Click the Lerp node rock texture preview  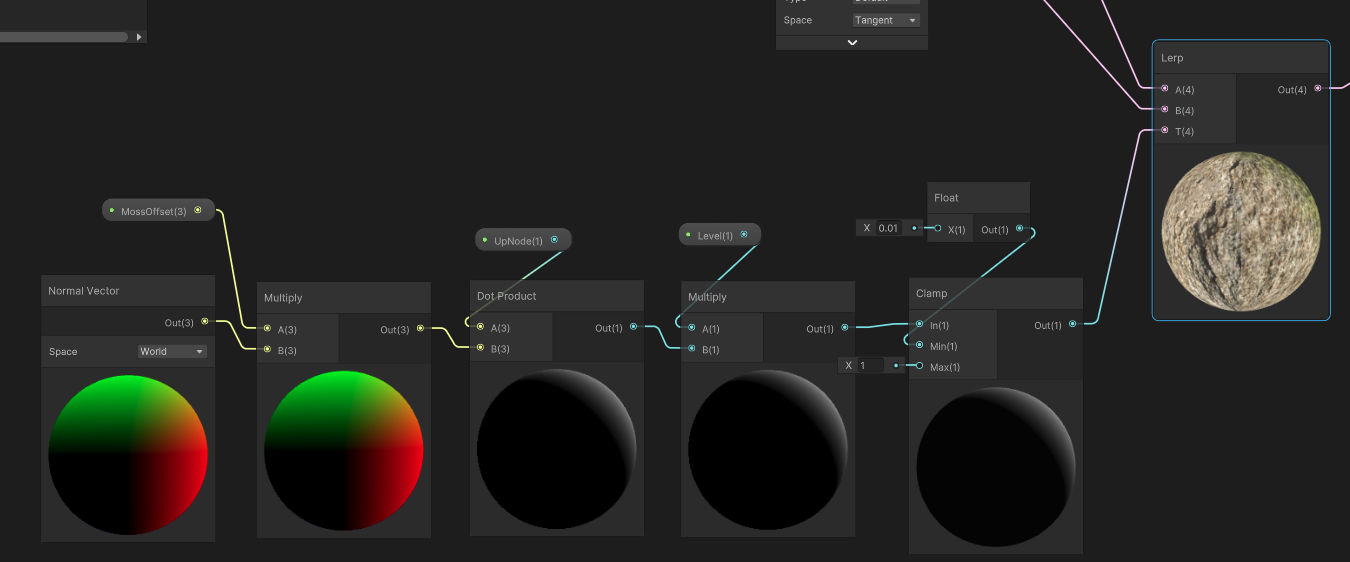coord(1241,231)
